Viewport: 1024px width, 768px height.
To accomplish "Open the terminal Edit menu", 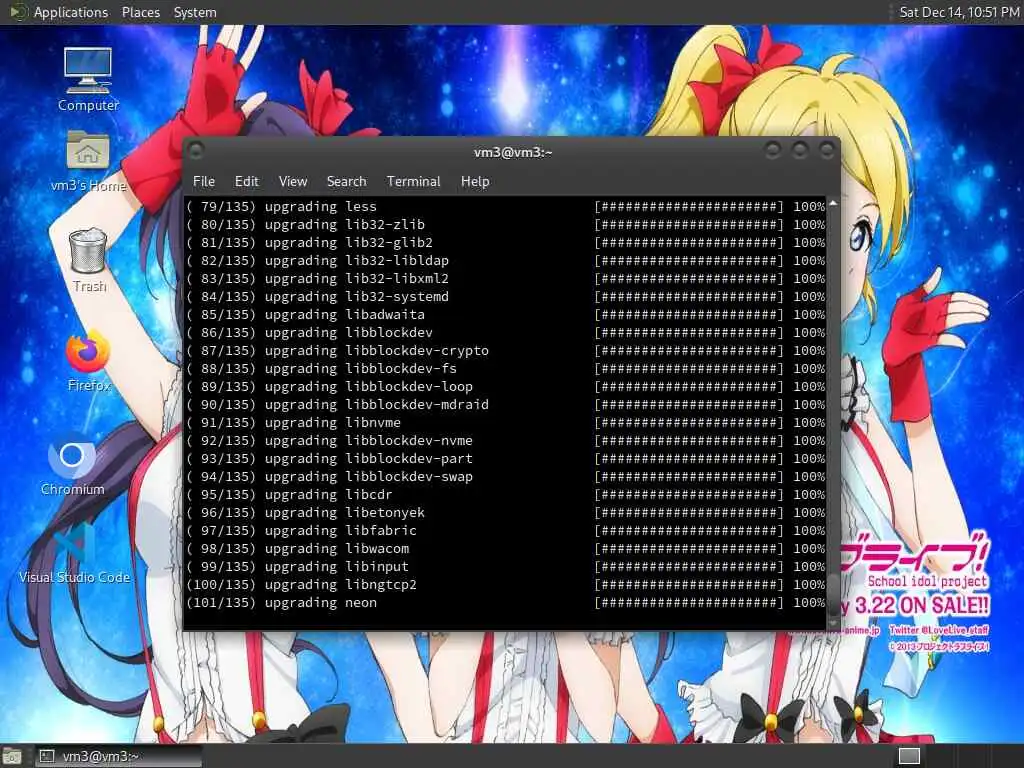I will pos(246,182).
